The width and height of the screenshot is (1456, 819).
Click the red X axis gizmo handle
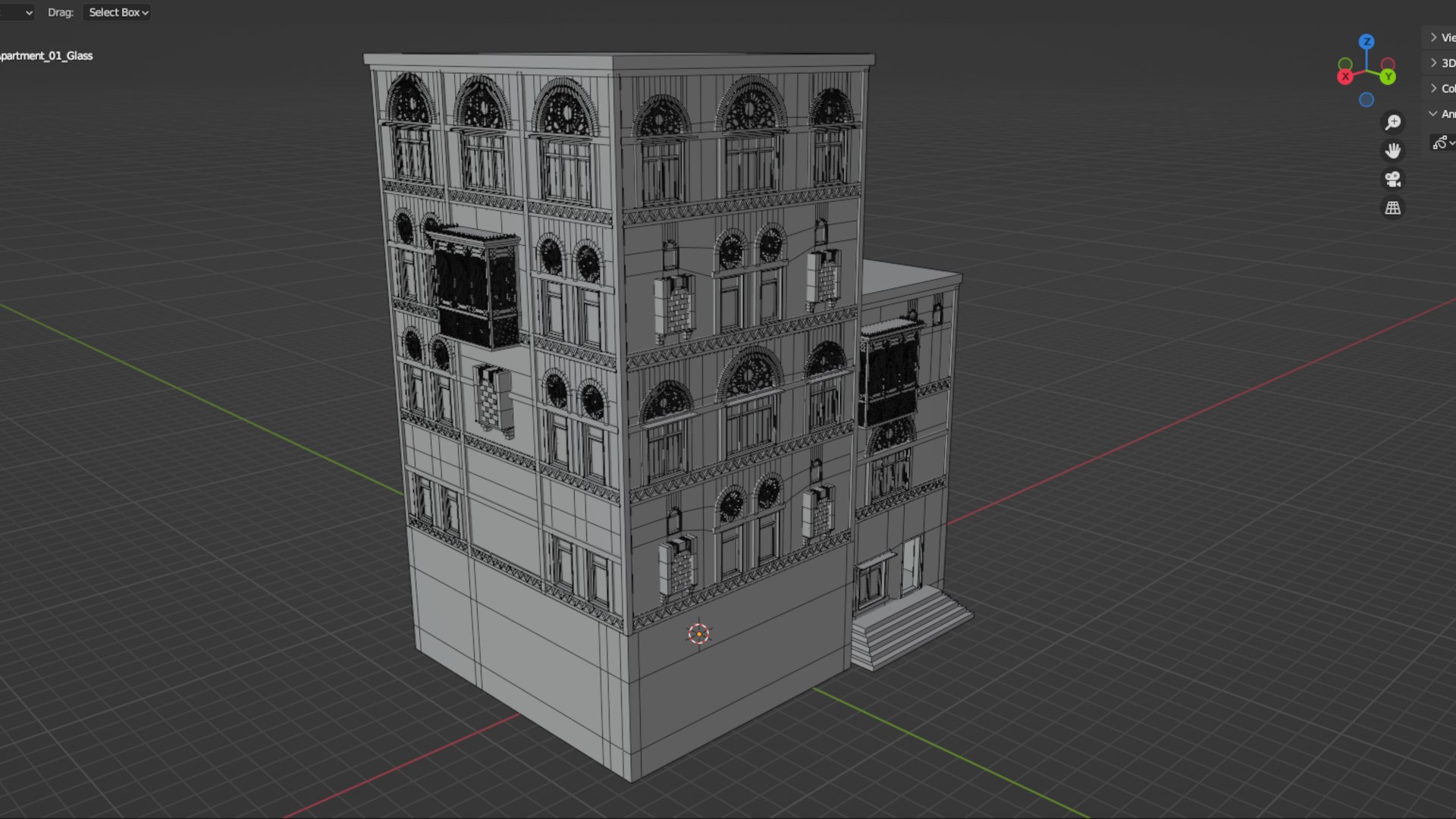(1345, 77)
